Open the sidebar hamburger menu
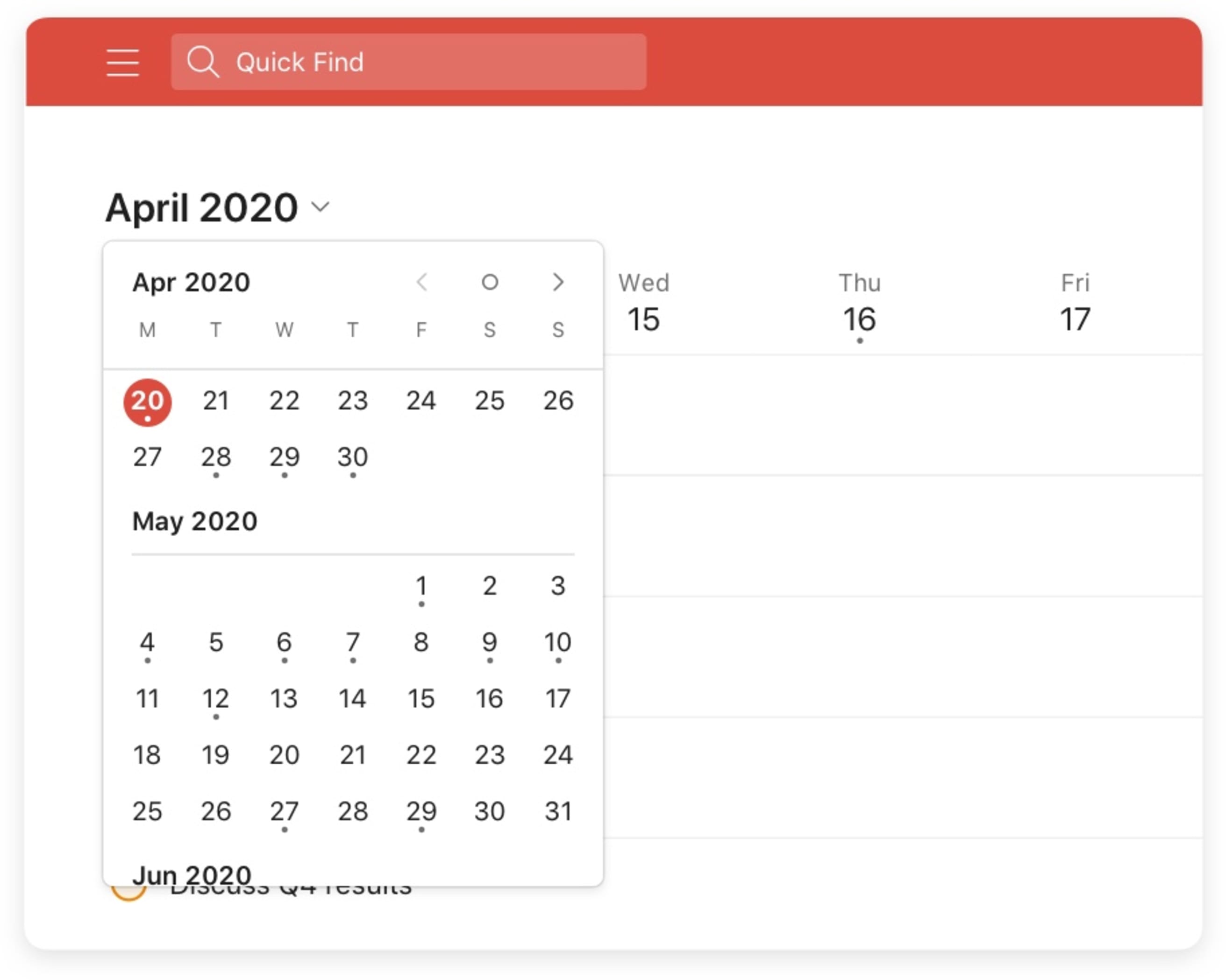 [122, 63]
